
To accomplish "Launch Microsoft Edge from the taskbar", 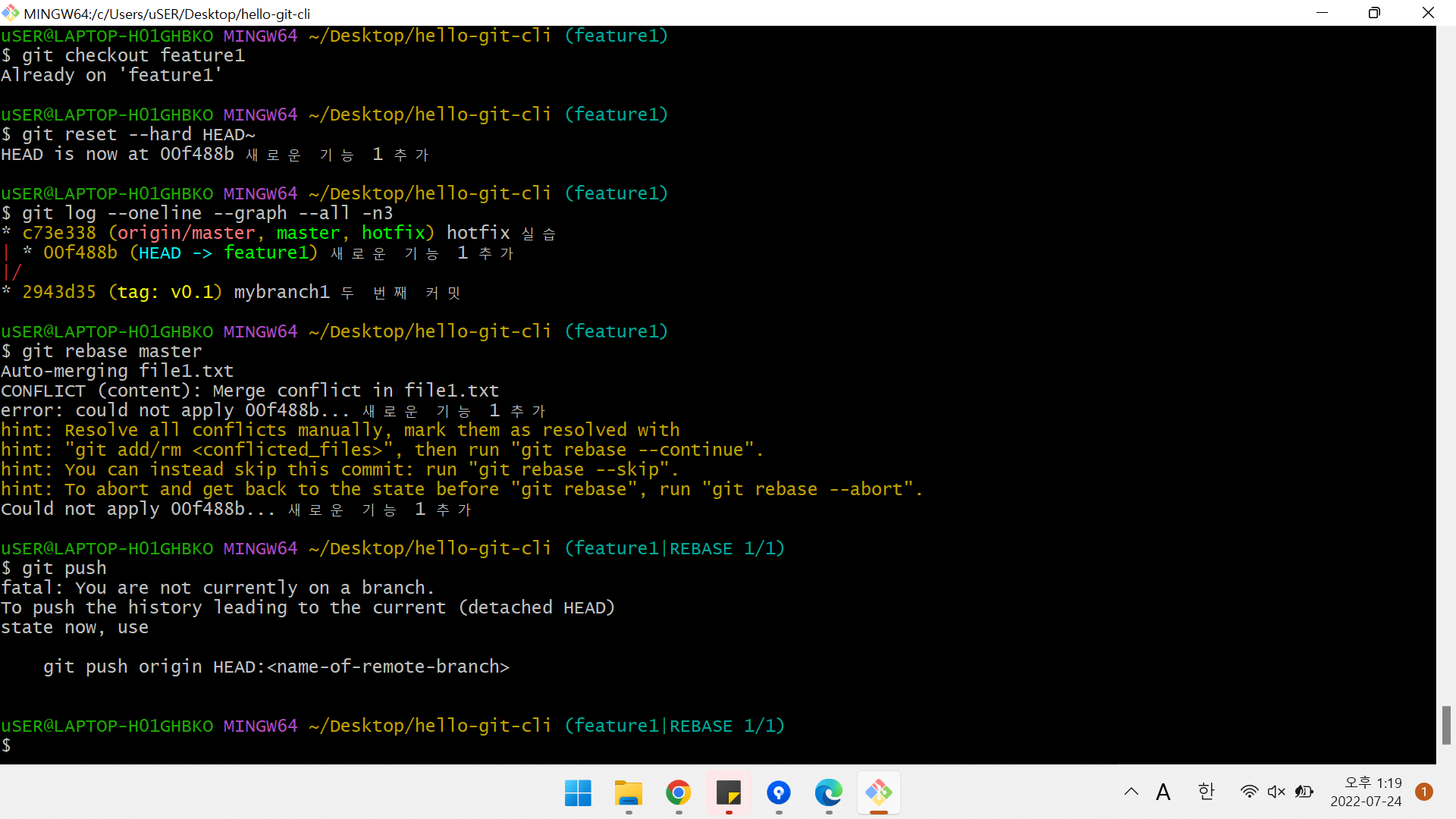I will coord(828,793).
